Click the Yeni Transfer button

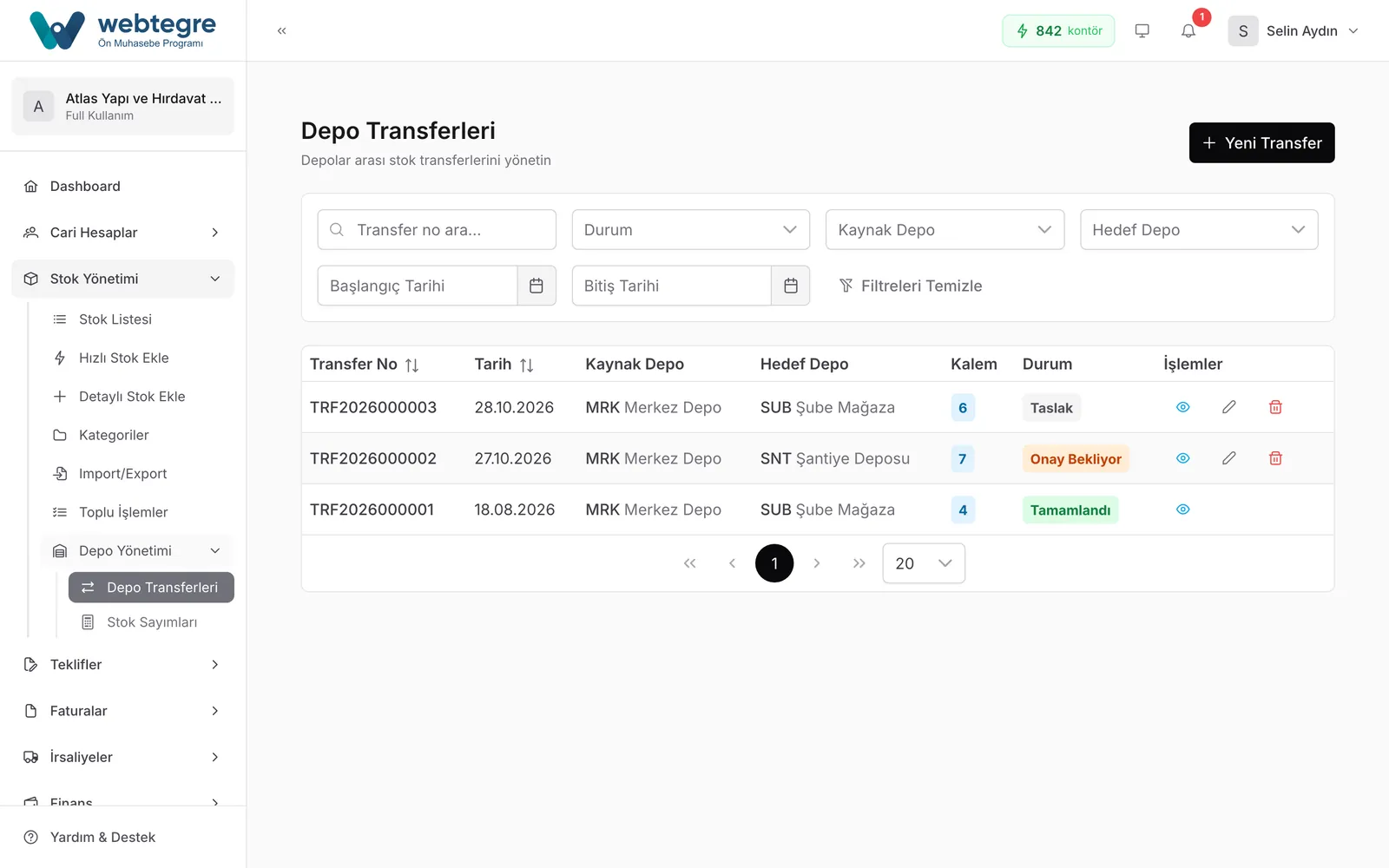1261,143
